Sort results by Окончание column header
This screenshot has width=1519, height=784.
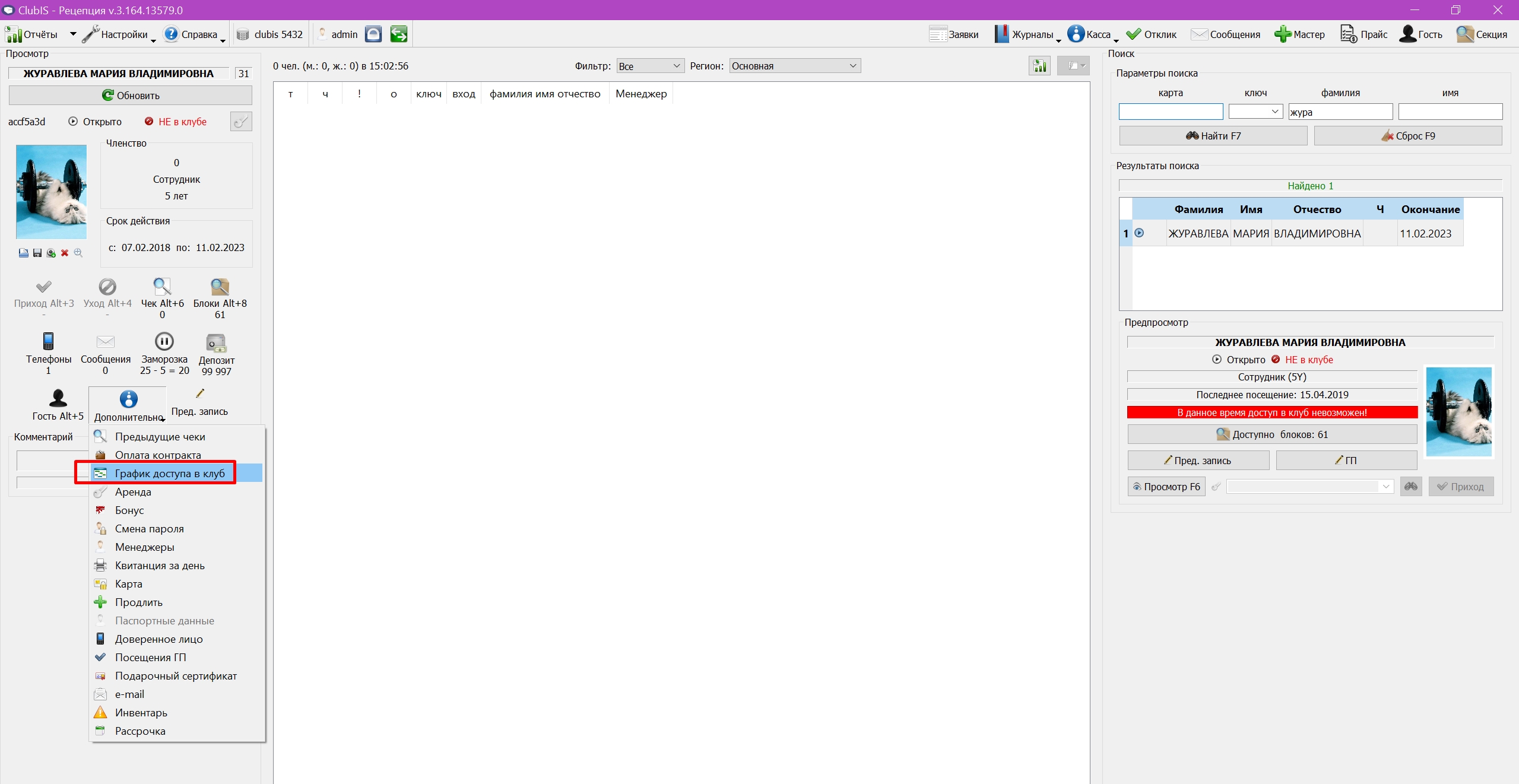coord(1430,209)
